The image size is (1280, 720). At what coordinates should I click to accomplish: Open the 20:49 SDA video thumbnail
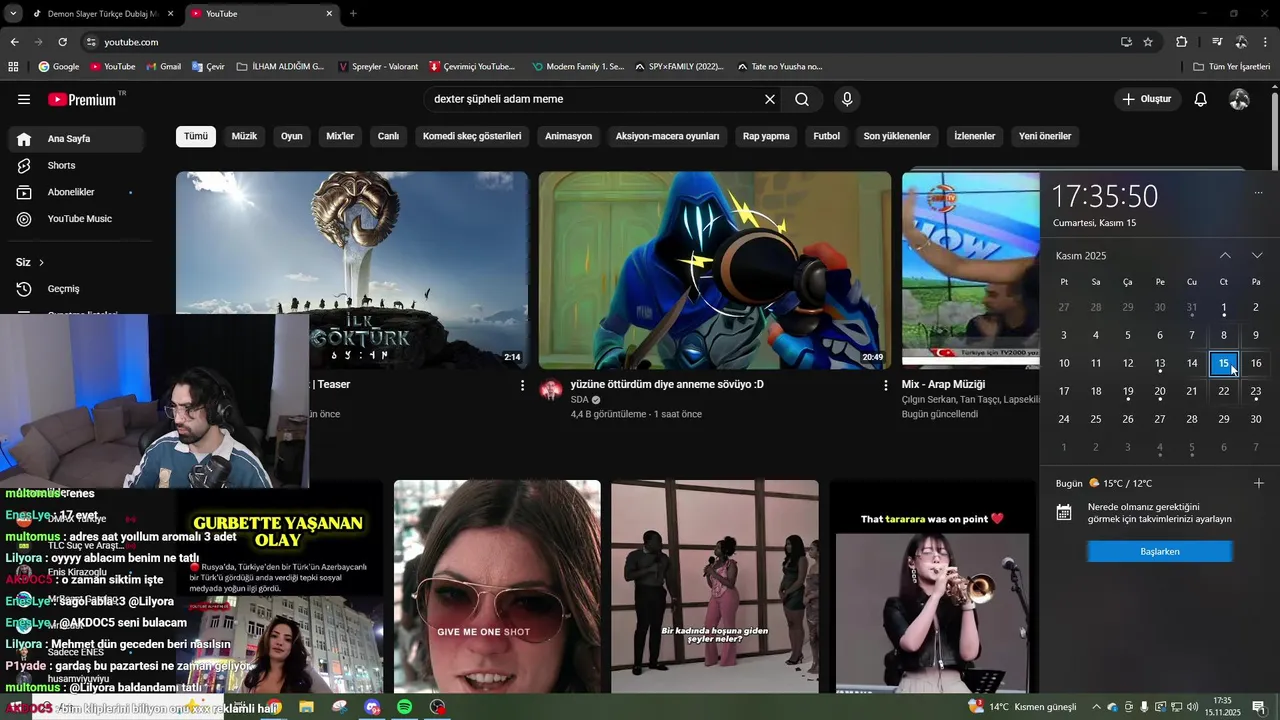click(714, 270)
